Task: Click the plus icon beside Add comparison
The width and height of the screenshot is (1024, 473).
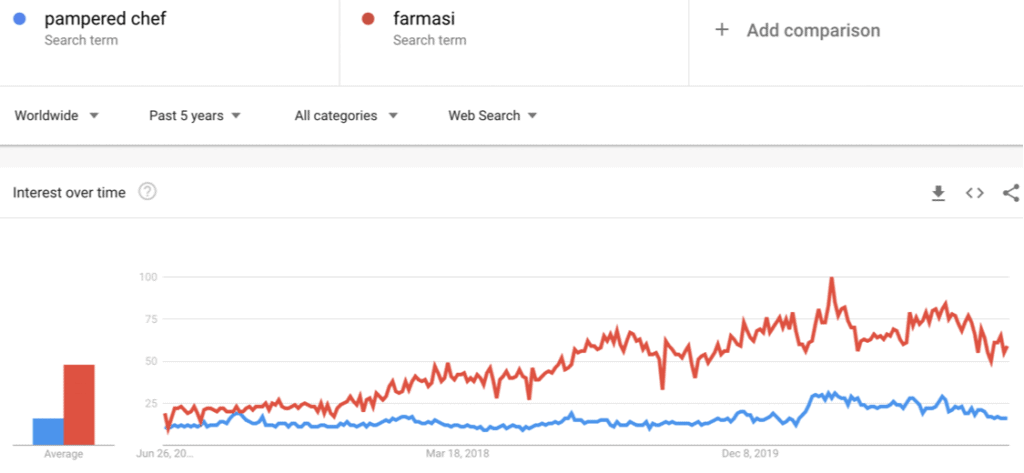Action: [722, 30]
